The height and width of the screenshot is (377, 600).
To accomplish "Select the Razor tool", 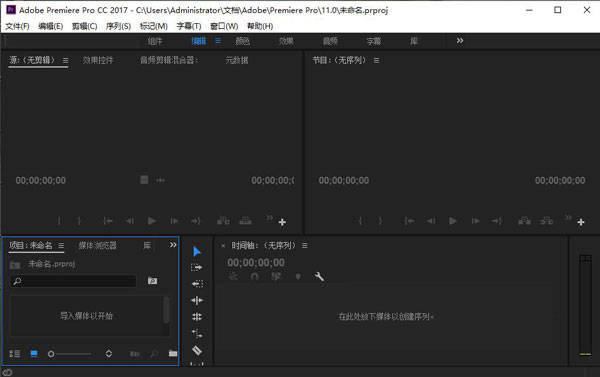I will coord(197,350).
